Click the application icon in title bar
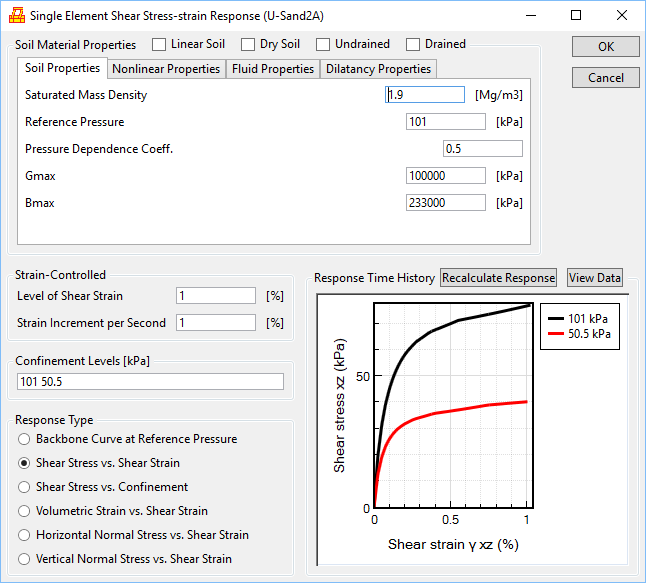The height and width of the screenshot is (583, 646). (x=16, y=16)
